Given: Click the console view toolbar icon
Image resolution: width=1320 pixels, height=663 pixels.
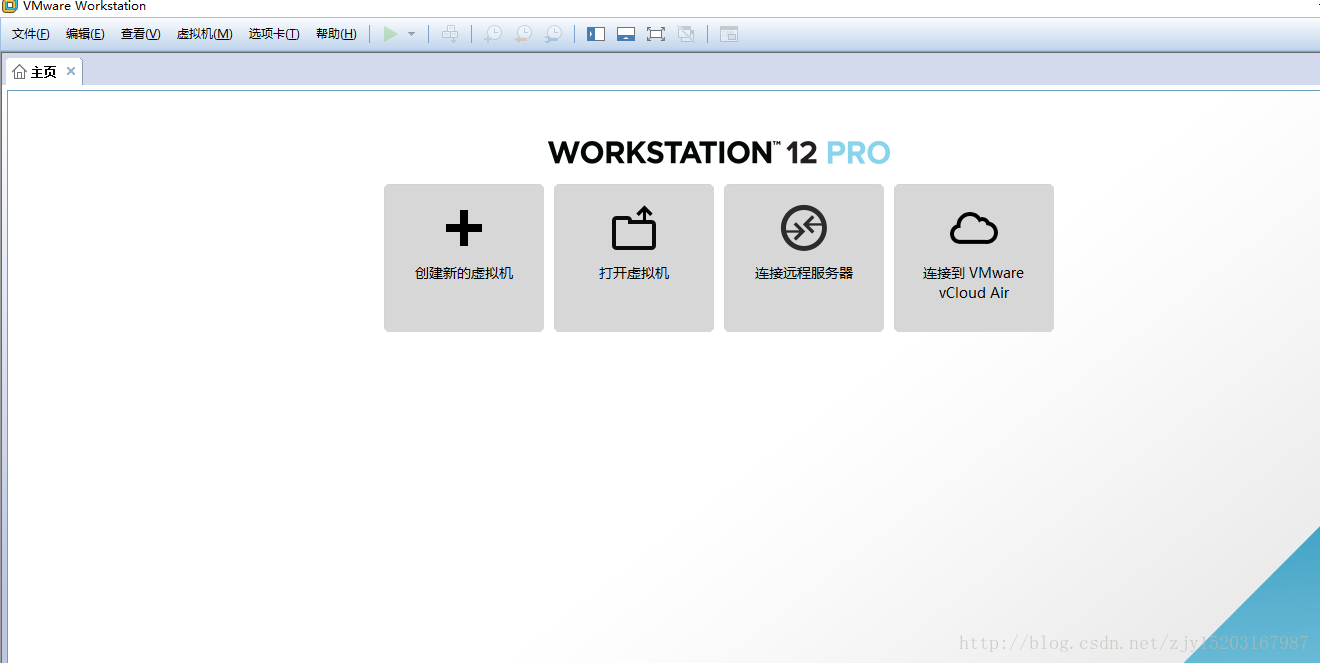Looking at the screenshot, I should 729,34.
